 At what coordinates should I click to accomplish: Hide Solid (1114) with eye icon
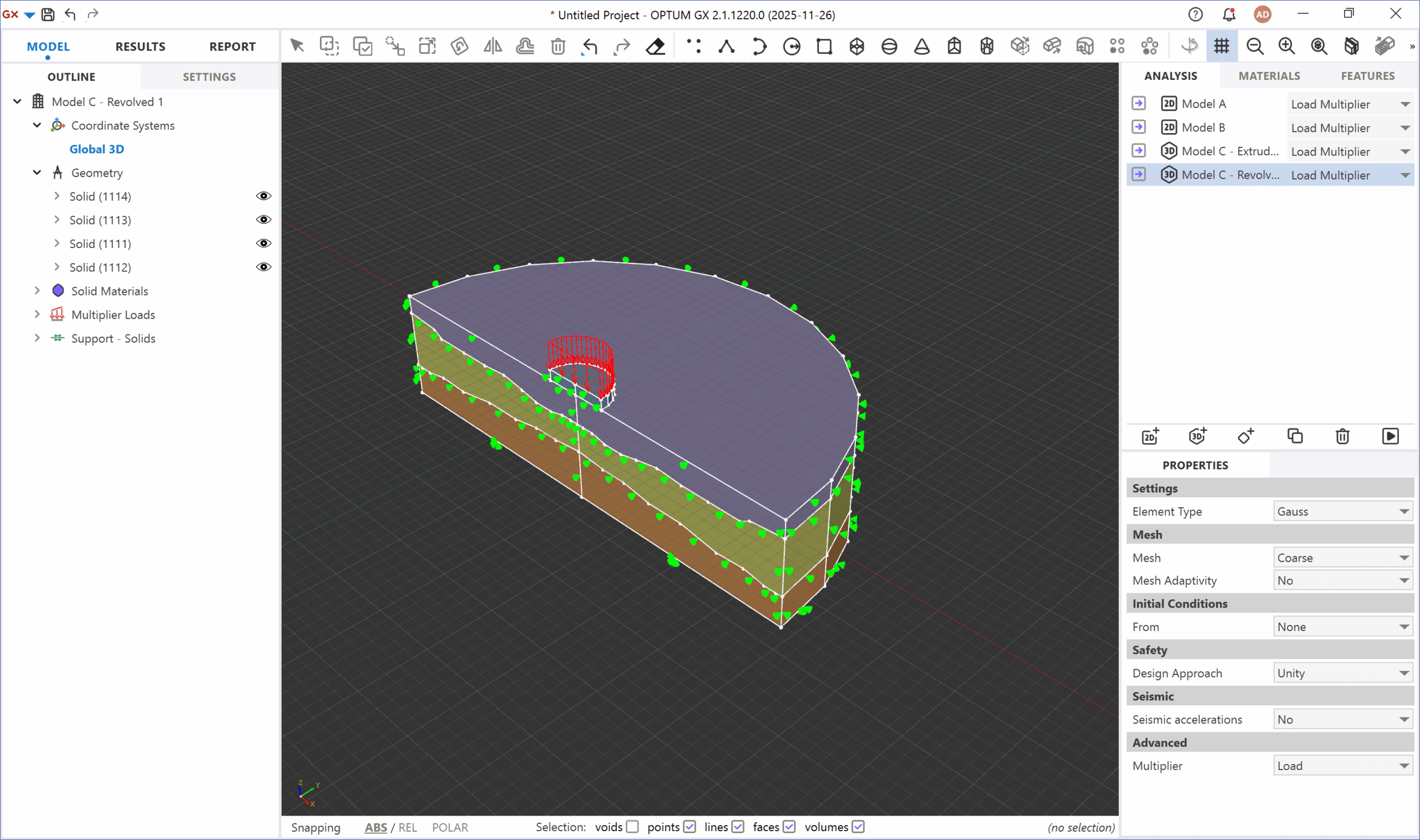pyautogui.click(x=263, y=196)
